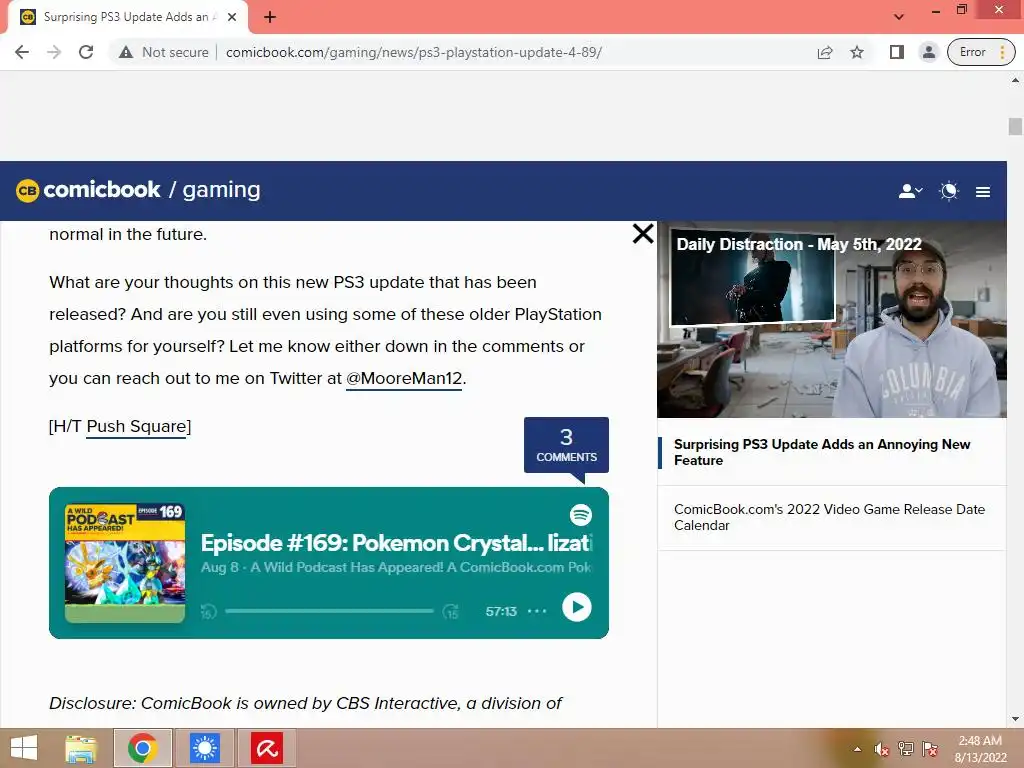The image size is (1024, 768).
Task: Toggle dark mode with the sun icon
Action: (x=949, y=191)
